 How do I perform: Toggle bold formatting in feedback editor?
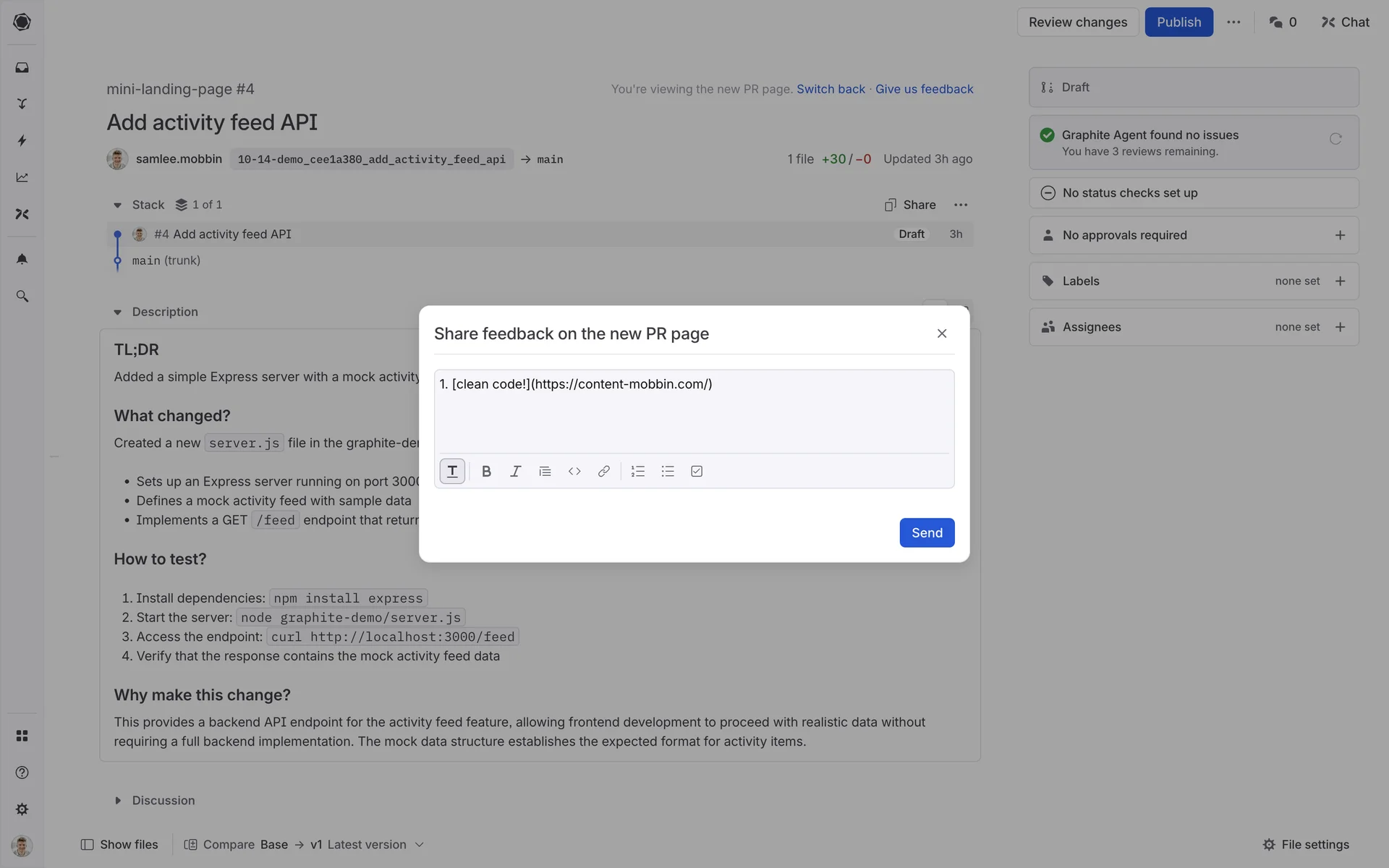[486, 472]
